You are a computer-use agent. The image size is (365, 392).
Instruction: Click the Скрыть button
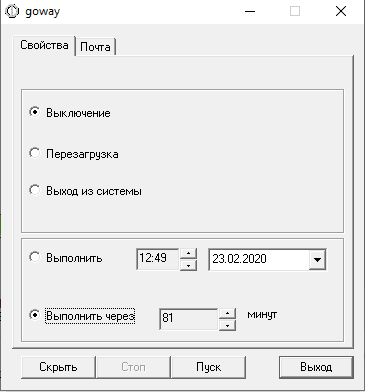58,367
